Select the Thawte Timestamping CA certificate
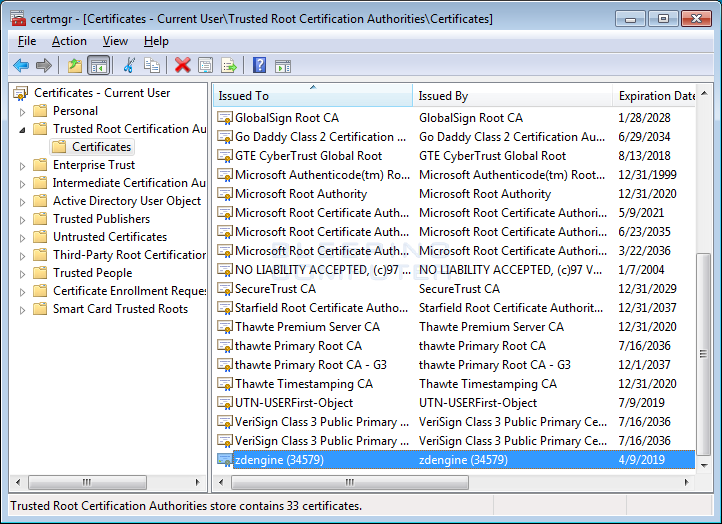 coord(303,384)
